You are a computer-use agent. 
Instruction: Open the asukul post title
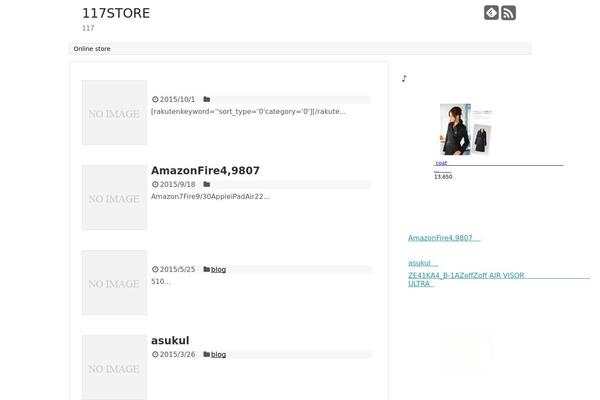click(170, 340)
